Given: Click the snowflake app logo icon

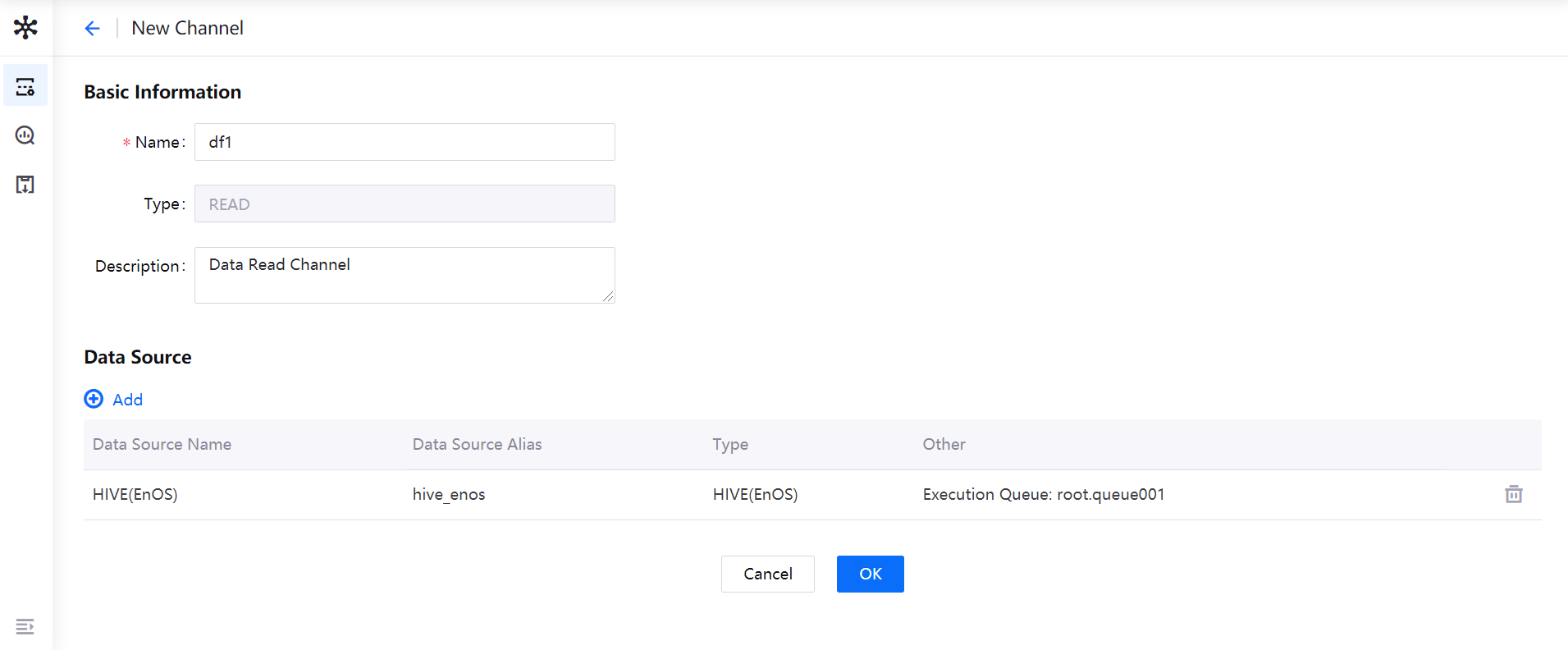Looking at the screenshot, I should 25,27.
